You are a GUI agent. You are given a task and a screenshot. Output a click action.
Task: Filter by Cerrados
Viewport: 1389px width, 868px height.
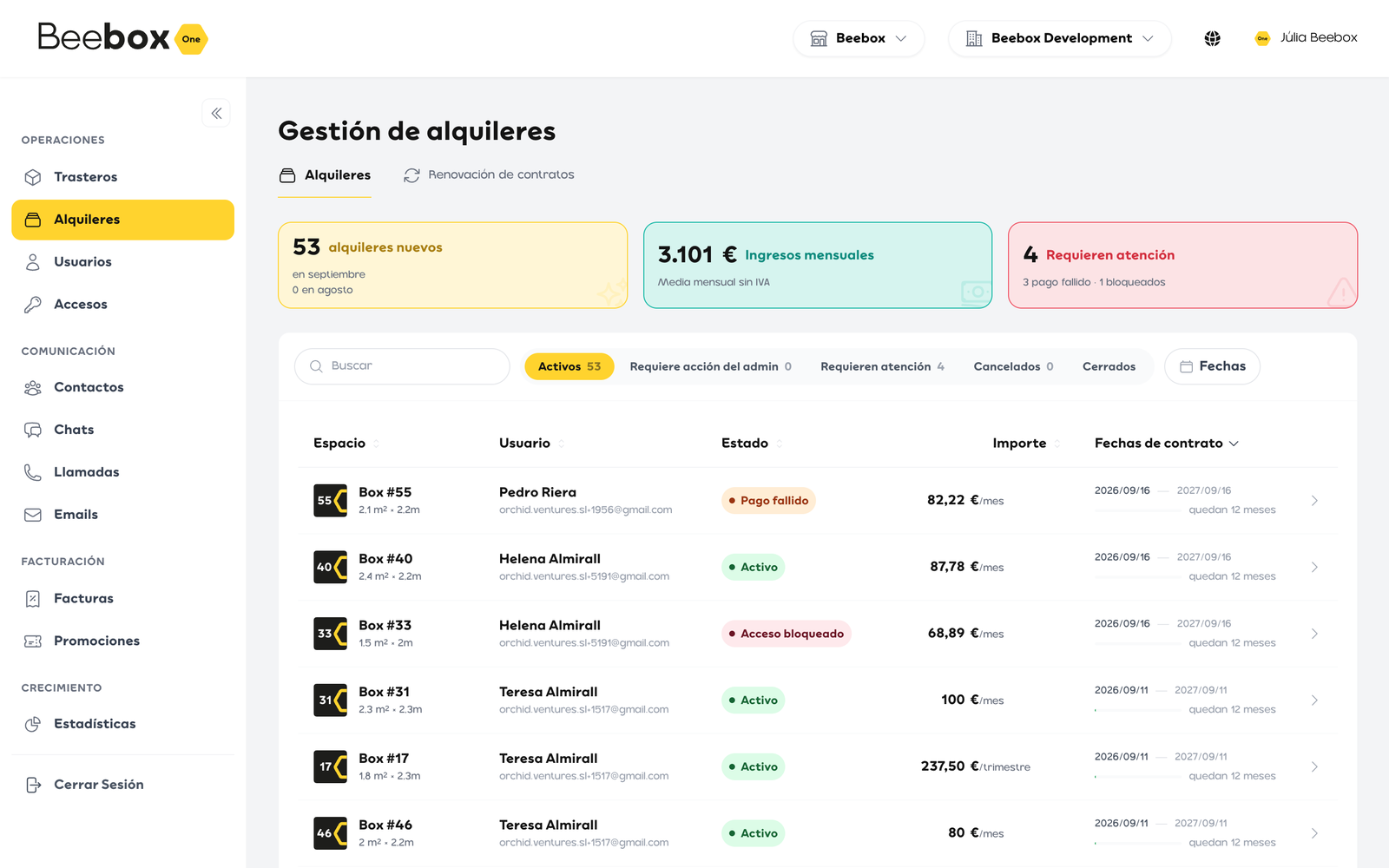coord(1109,366)
